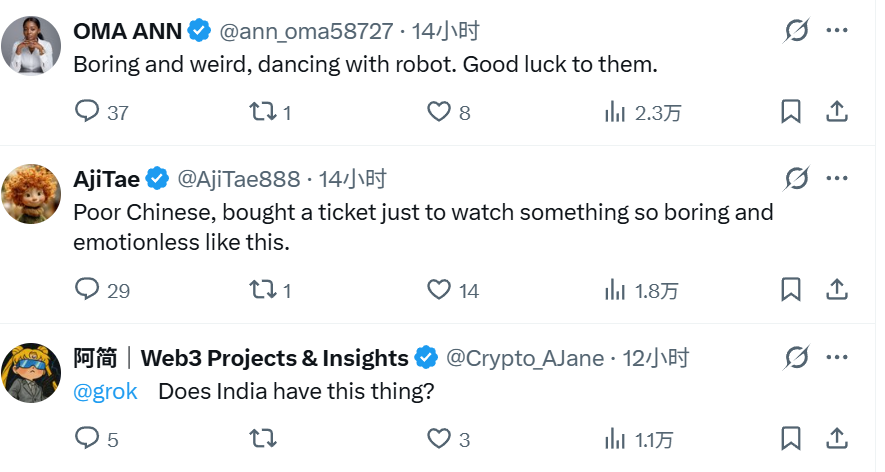The width and height of the screenshot is (885, 472).
Task: Reply to OMA ANN's tweet
Action: click(x=88, y=112)
